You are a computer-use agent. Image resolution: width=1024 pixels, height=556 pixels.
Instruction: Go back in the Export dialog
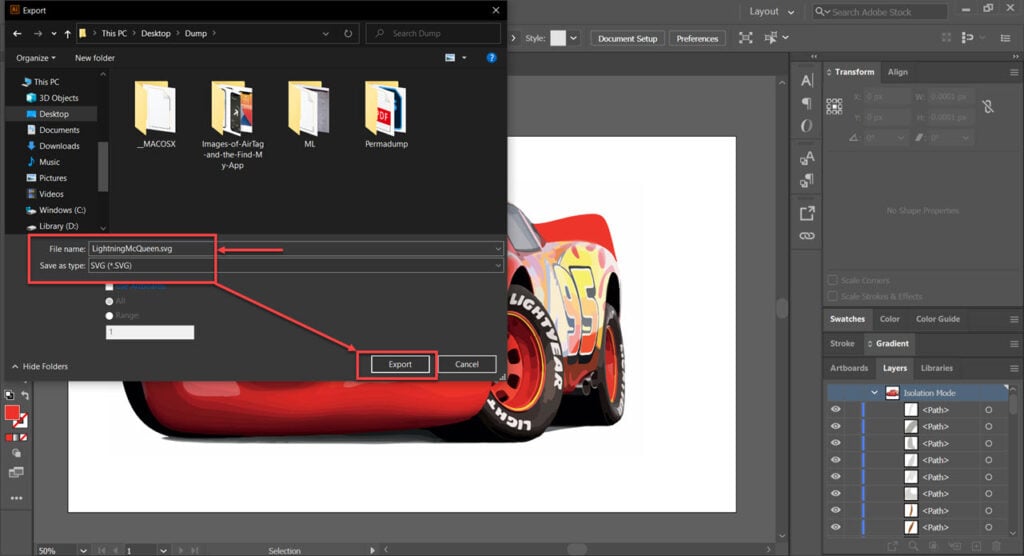click(x=18, y=33)
